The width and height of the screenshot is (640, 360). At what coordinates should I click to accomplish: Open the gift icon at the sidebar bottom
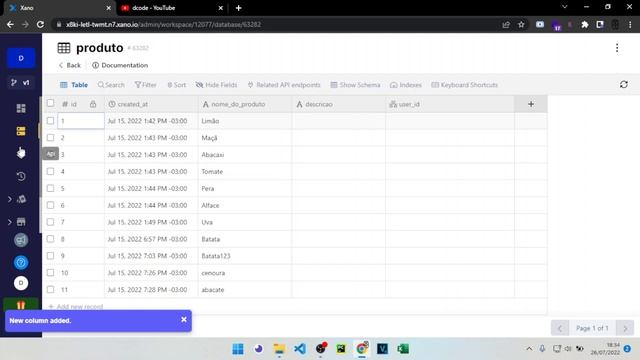[x=21, y=305]
